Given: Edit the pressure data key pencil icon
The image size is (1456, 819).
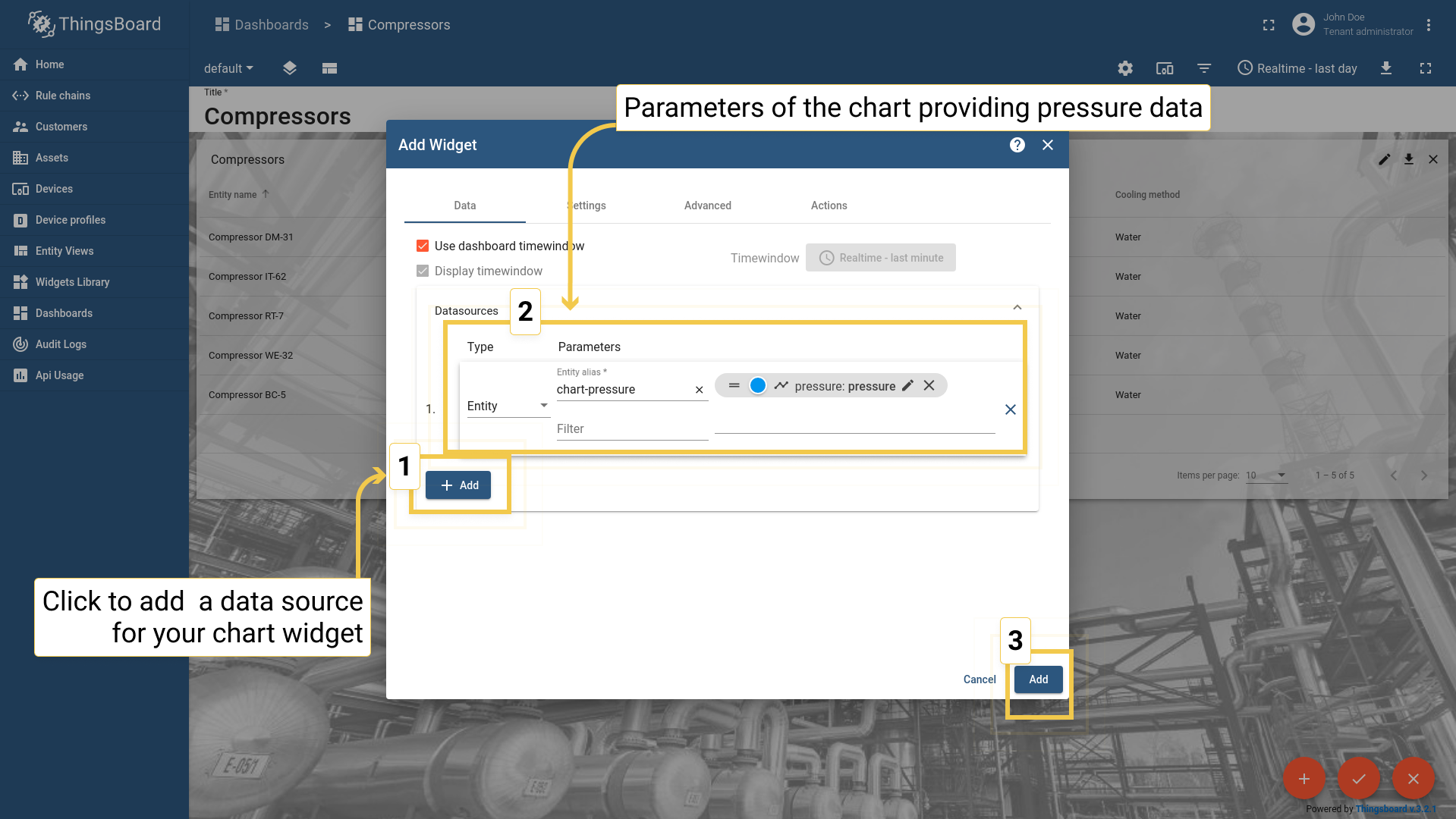Looking at the screenshot, I should coord(907,386).
